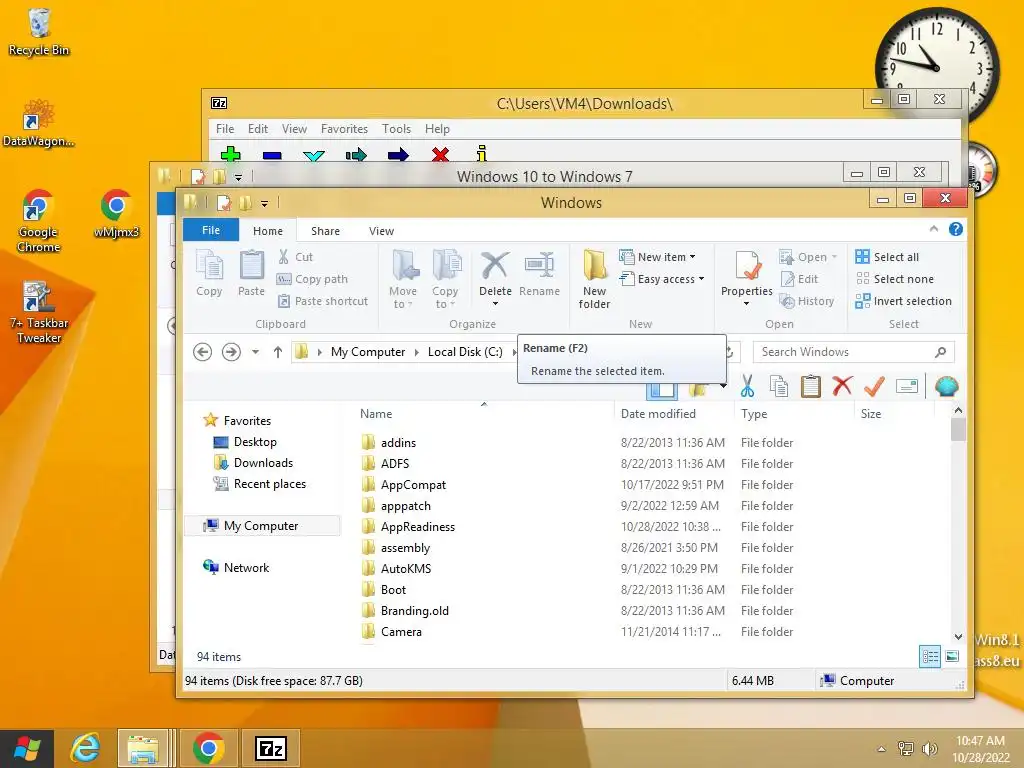This screenshot has width=1024, height=768.
Task: Open the Properties dropdown arrow
Action: pyautogui.click(x=746, y=304)
